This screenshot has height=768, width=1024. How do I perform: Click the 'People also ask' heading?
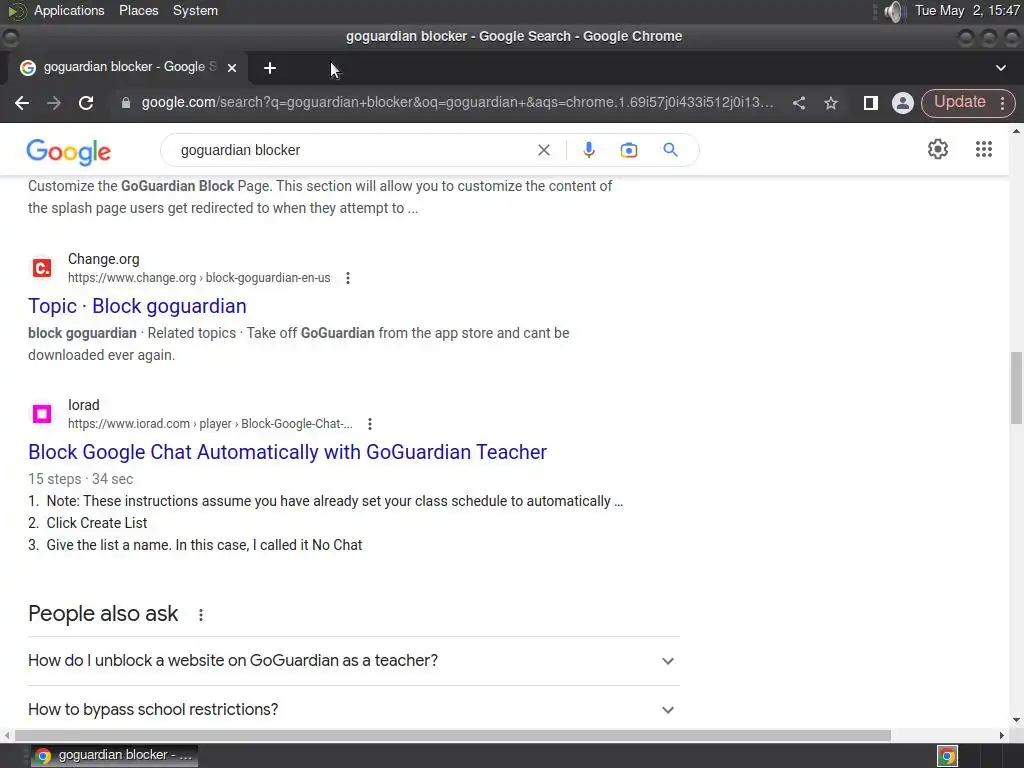click(103, 614)
